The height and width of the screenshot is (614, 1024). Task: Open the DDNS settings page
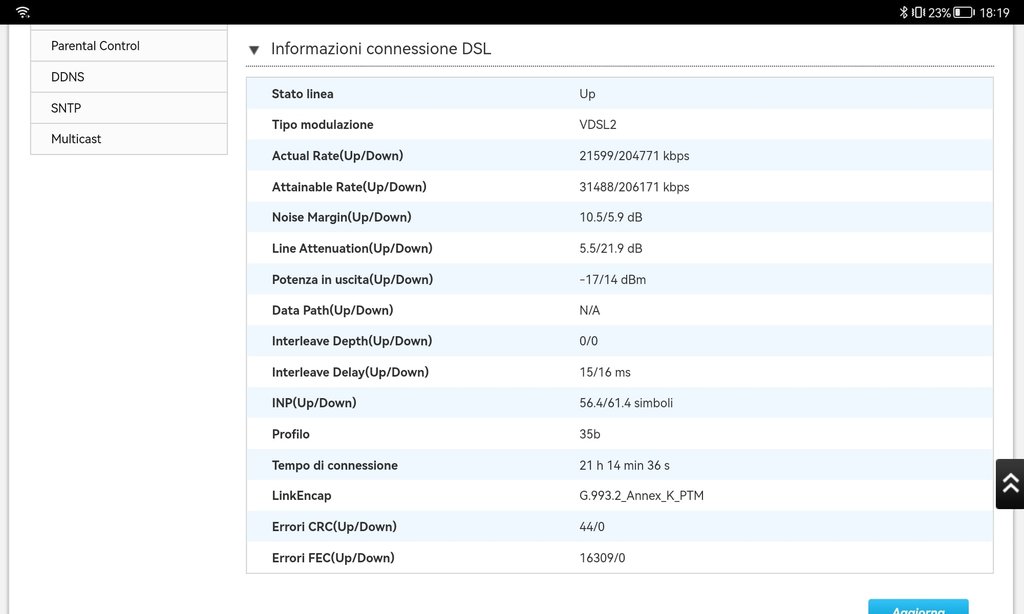coord(68,77)
